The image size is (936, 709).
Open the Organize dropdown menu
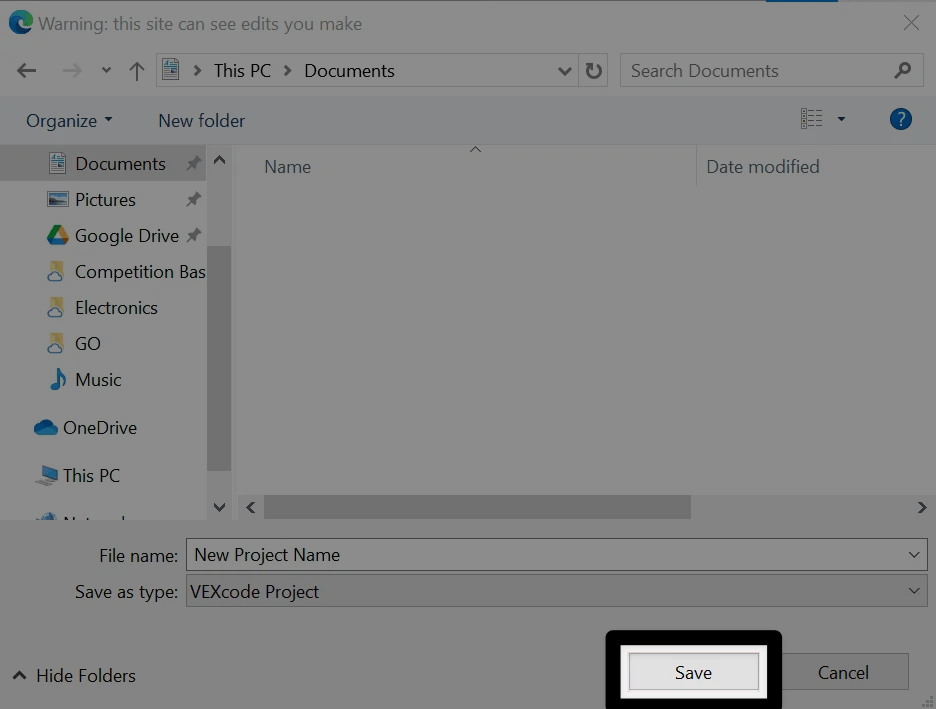62,120
